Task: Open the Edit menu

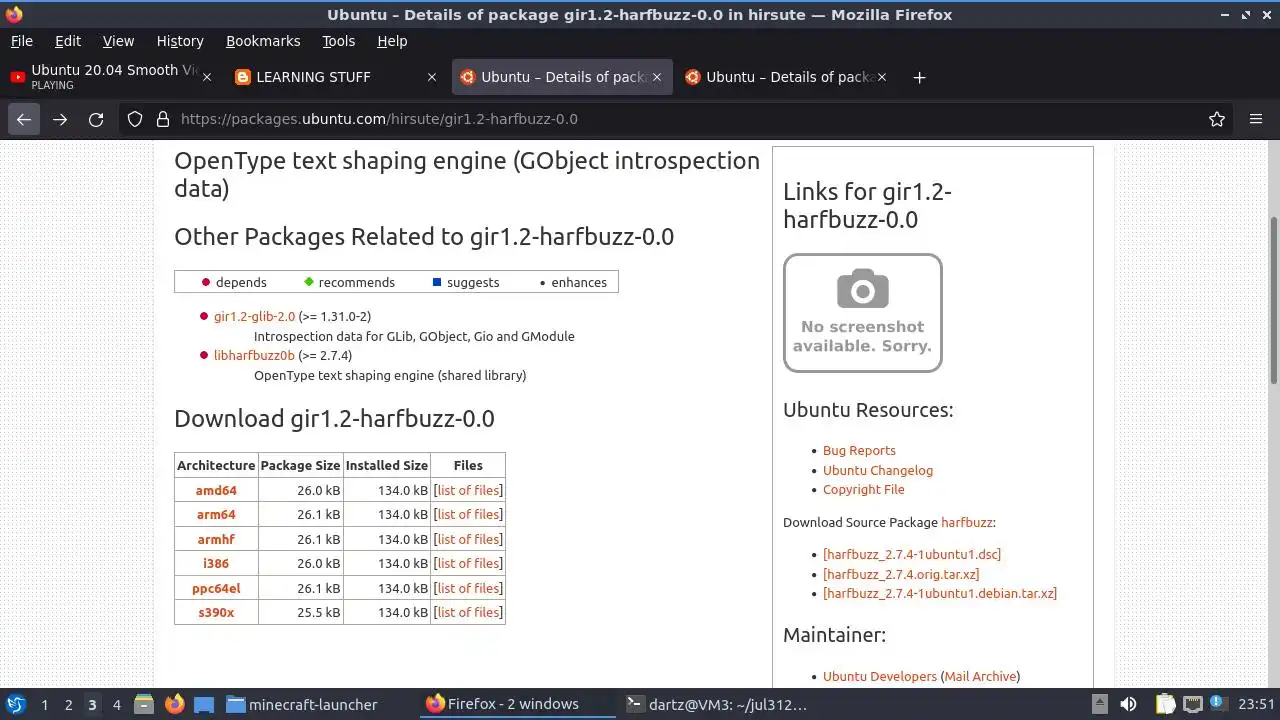Action: (68, 41)
